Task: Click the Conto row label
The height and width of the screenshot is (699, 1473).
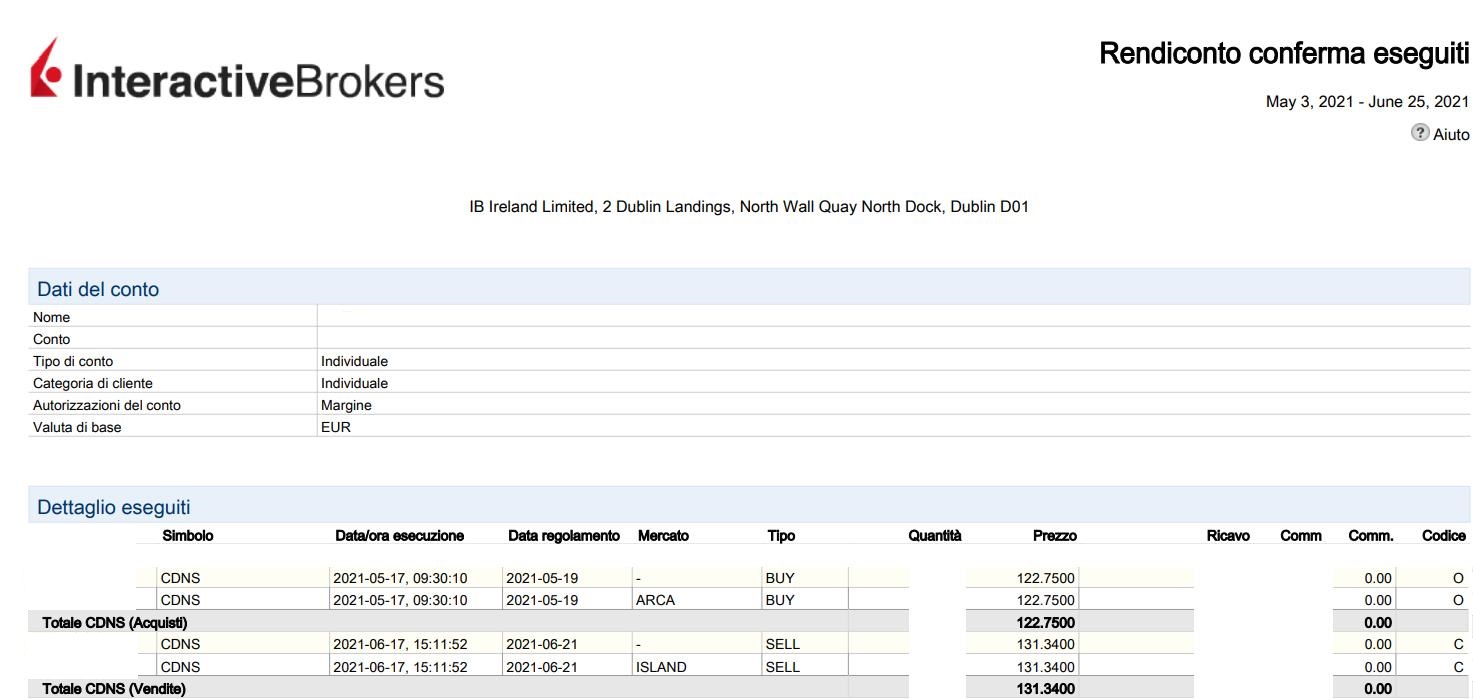Action: 52,339
